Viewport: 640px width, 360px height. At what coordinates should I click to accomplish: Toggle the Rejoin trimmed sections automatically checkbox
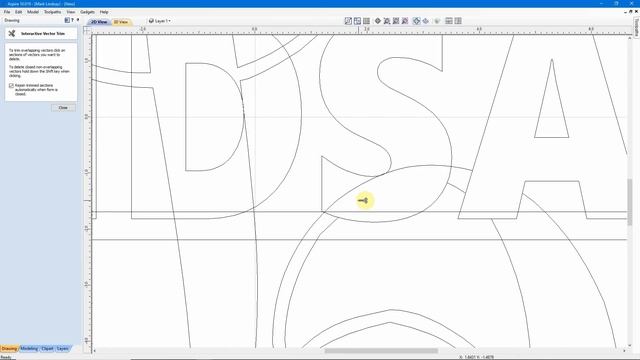tap(11, 86)
